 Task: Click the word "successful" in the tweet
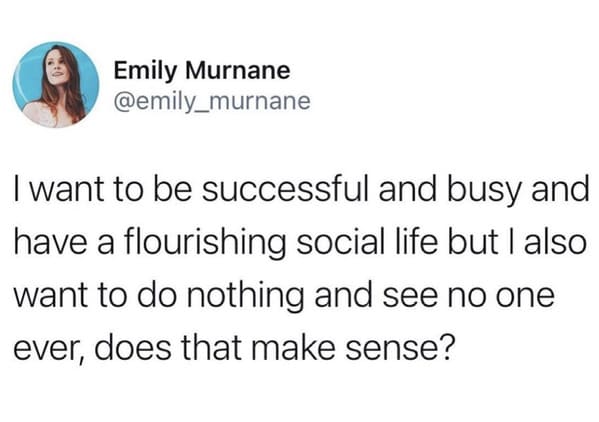click(x=286, y=189)
